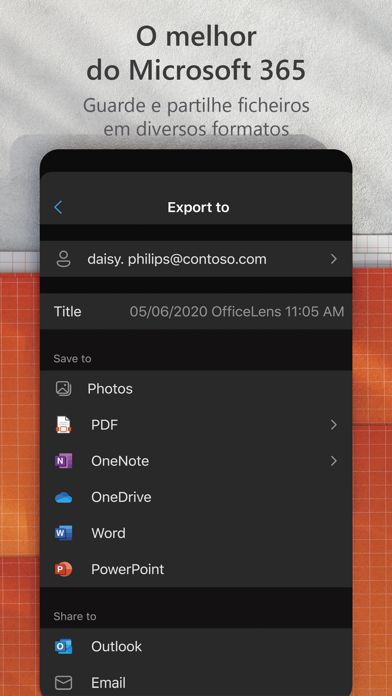Tap the PowerPoint app icon
The width and height of the screenshot is (392, 696).
(x=63, y=569)
